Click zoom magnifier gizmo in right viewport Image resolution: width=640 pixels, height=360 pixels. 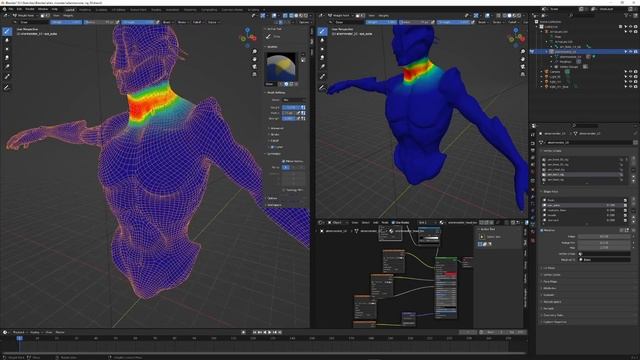(523, 51)
